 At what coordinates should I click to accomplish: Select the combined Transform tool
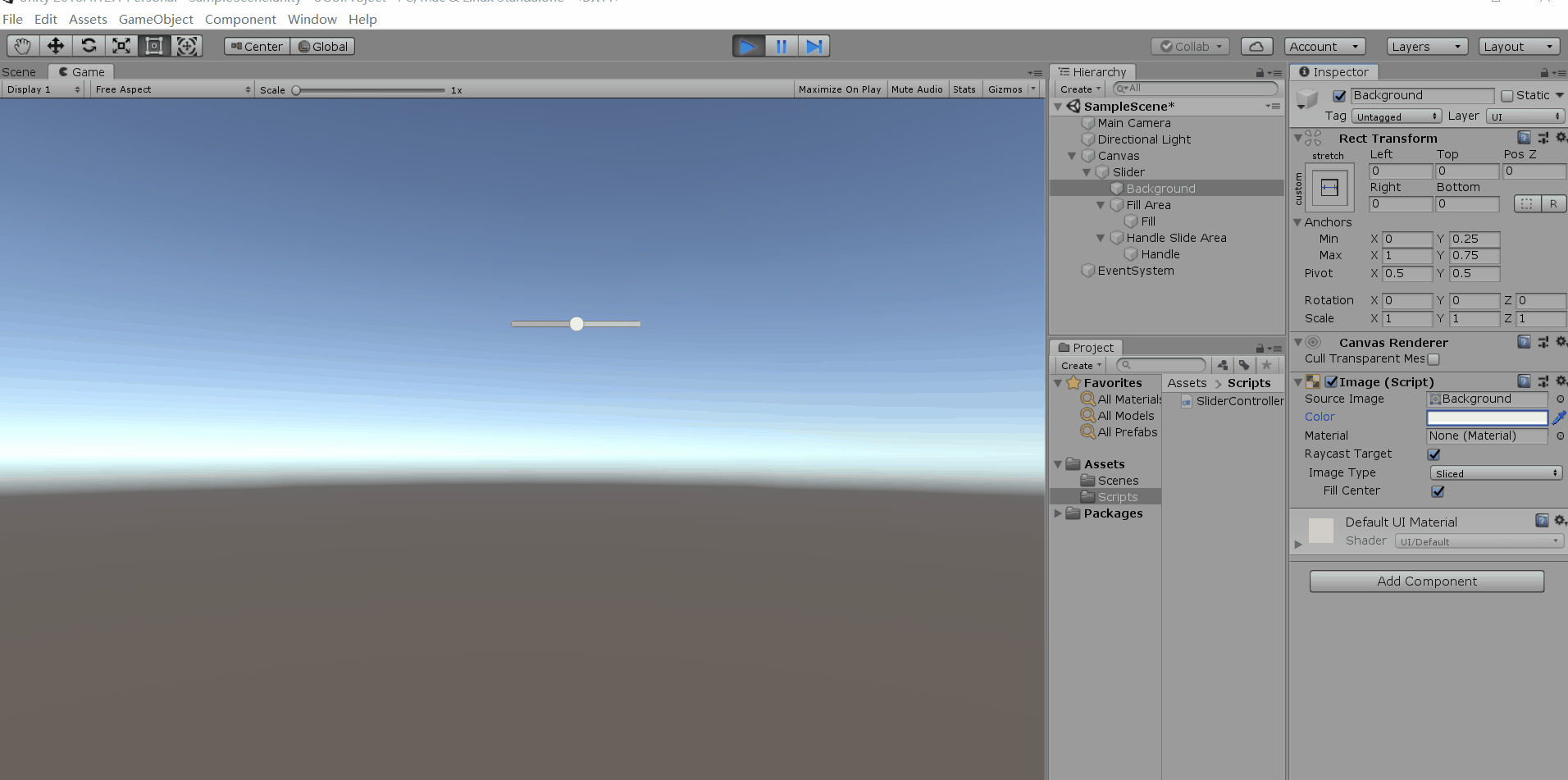click(187, 46)
